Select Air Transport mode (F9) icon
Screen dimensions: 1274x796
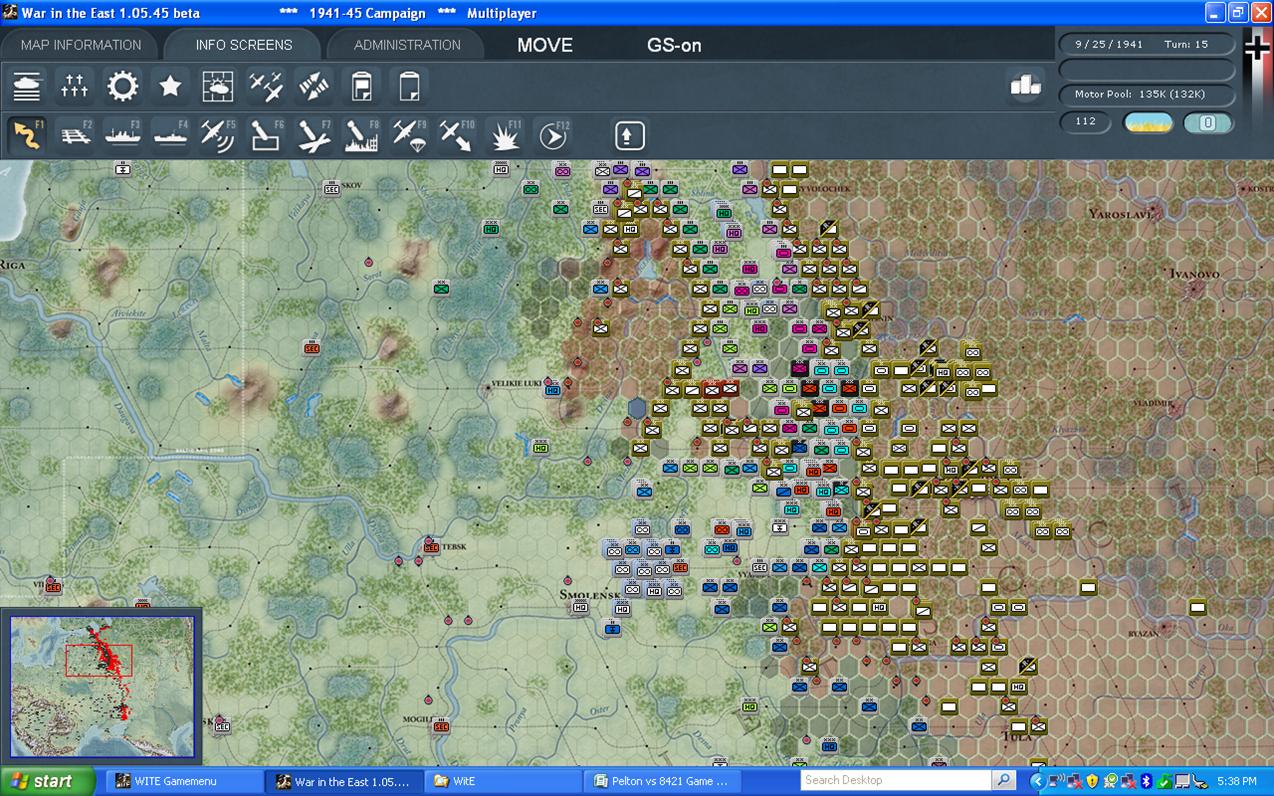click(x=409, y=135)
